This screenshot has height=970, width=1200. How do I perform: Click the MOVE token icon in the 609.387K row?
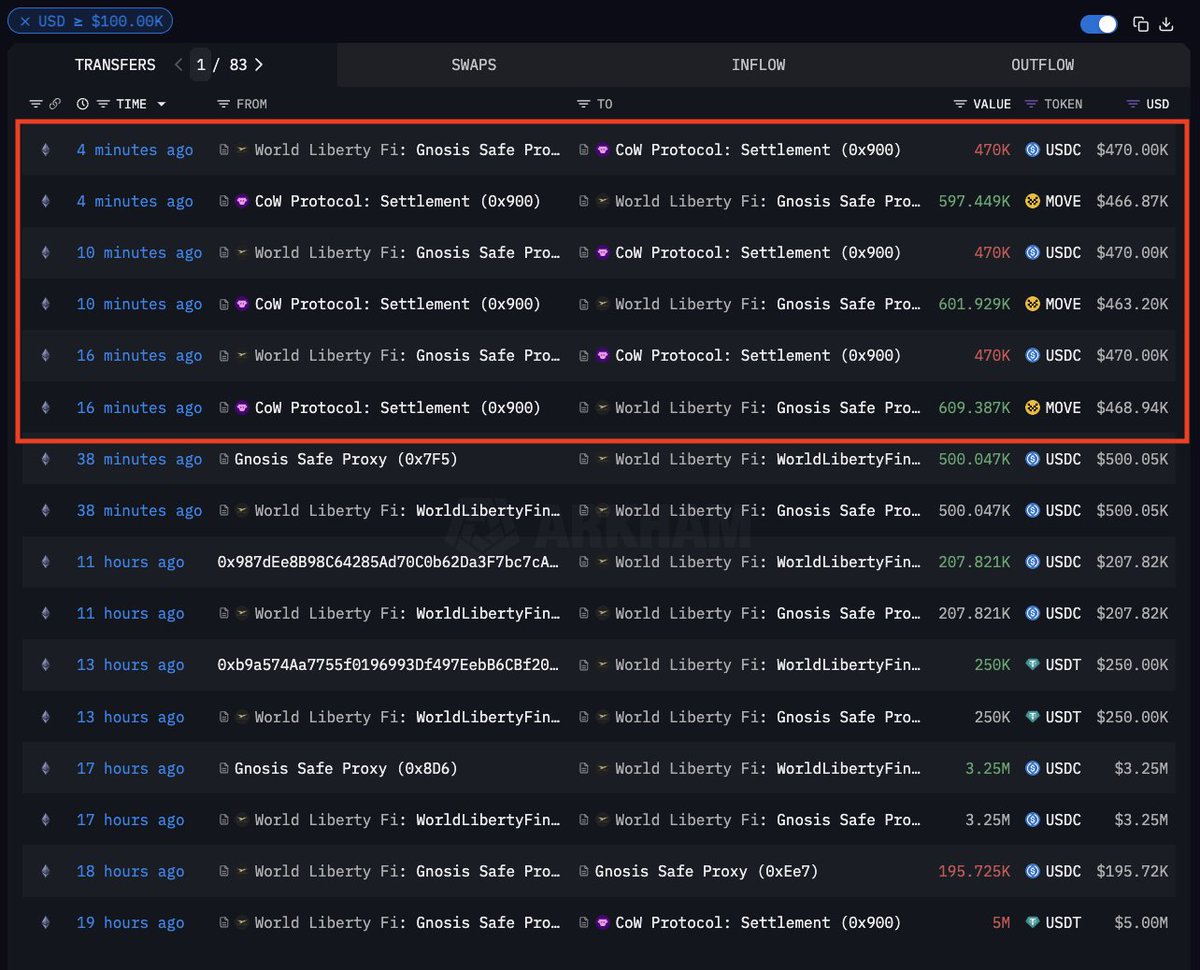click(x=1033, y=408)
